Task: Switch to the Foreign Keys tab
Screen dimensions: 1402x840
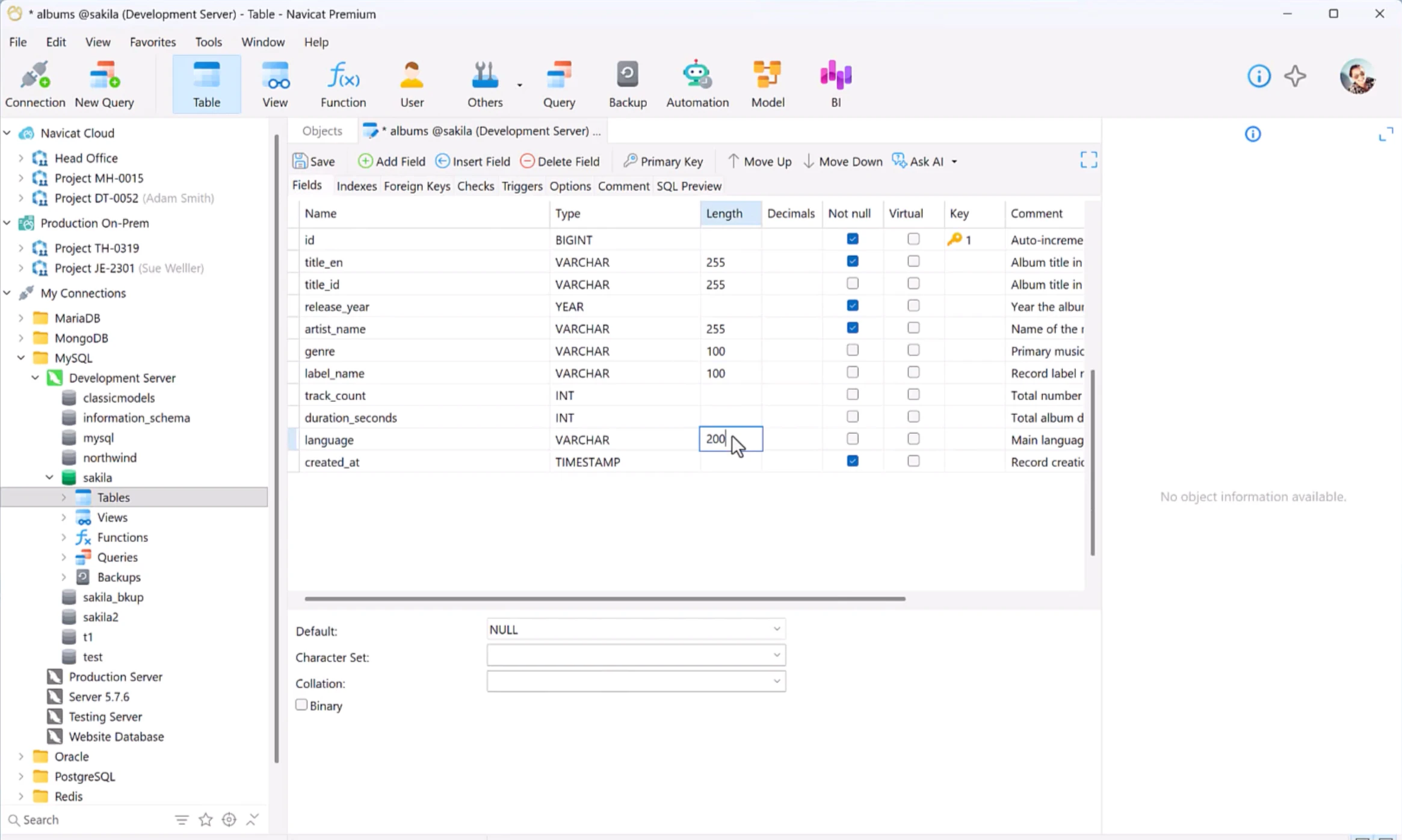Action: pyautogui.click(x=417, y=186)
